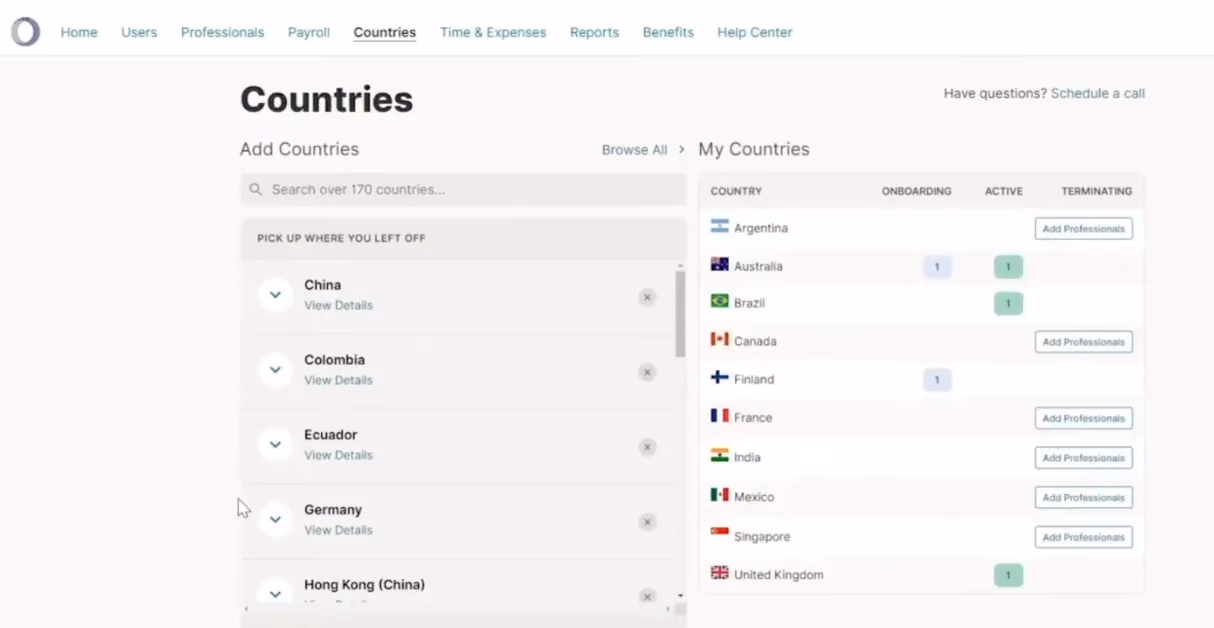This screenshot has height=628, width=1214.
Task: Open Time & Expenses
Action: 493,32
